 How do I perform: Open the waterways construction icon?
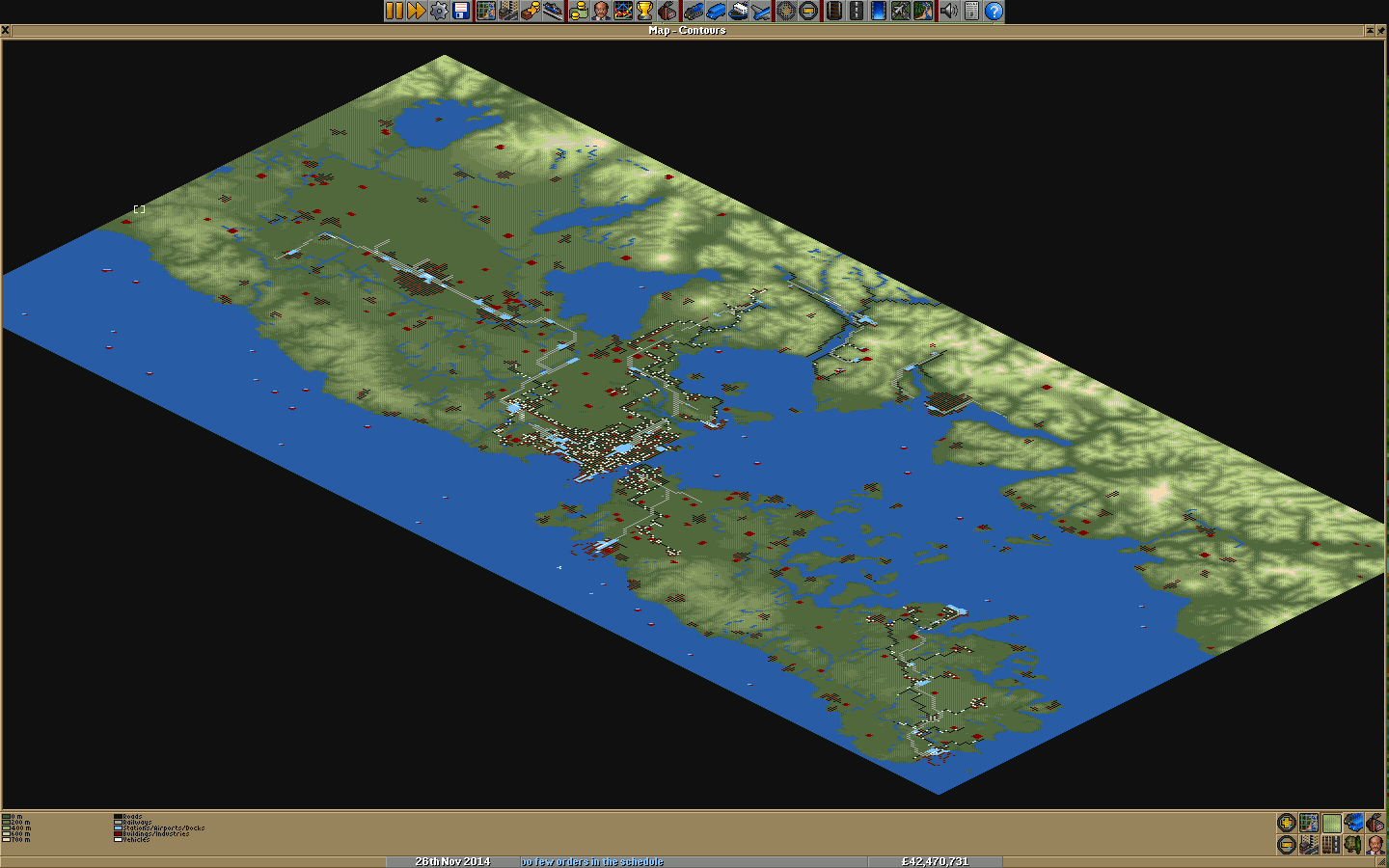point(878,11)
